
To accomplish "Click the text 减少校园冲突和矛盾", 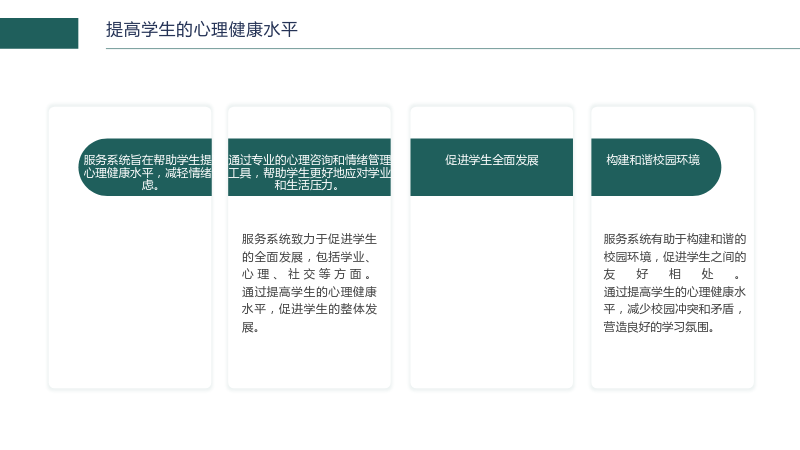I will (680, 309).
